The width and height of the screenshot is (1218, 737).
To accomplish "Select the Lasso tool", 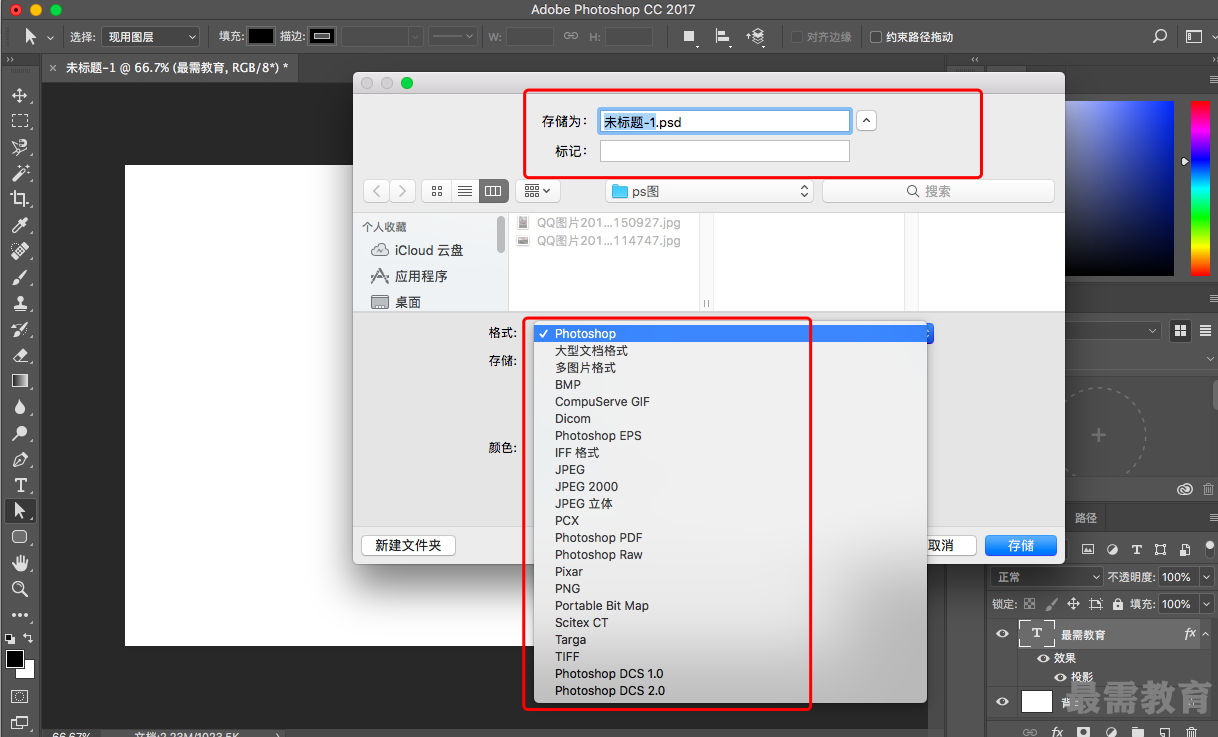I will 19,147.
